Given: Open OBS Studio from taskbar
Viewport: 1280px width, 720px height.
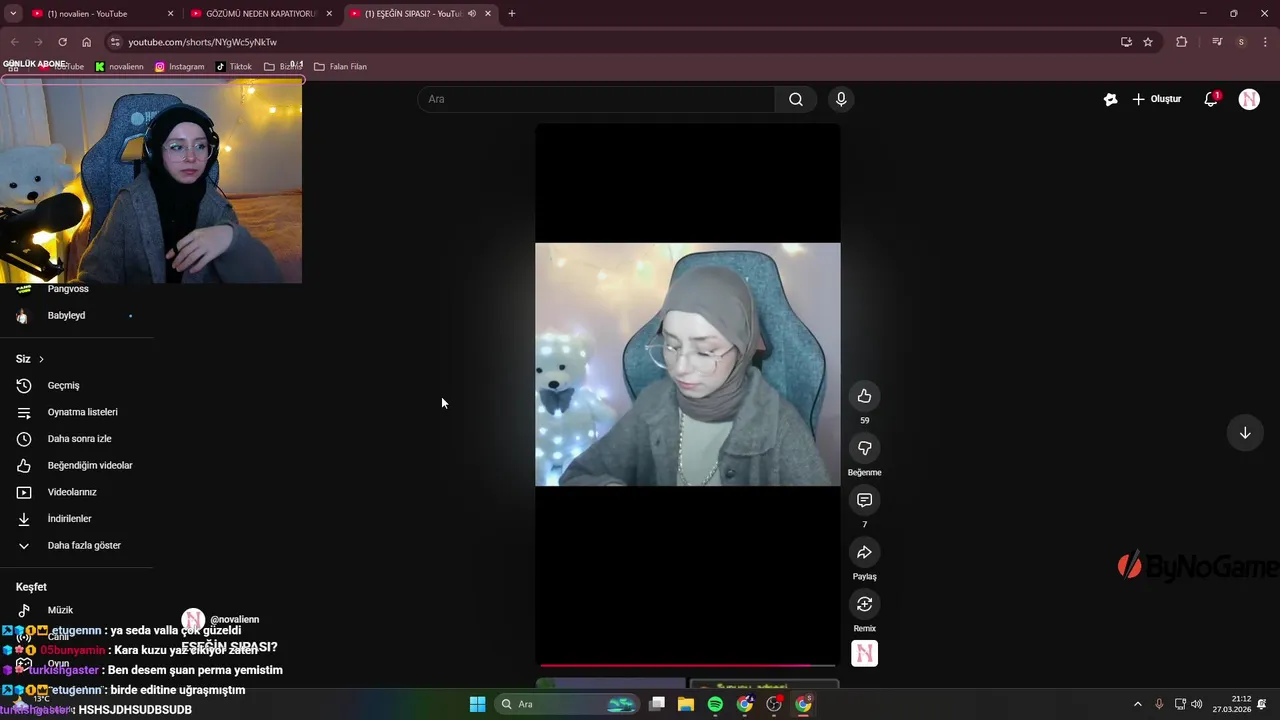Looking at the screenshot, I should (x=774, y=704).
